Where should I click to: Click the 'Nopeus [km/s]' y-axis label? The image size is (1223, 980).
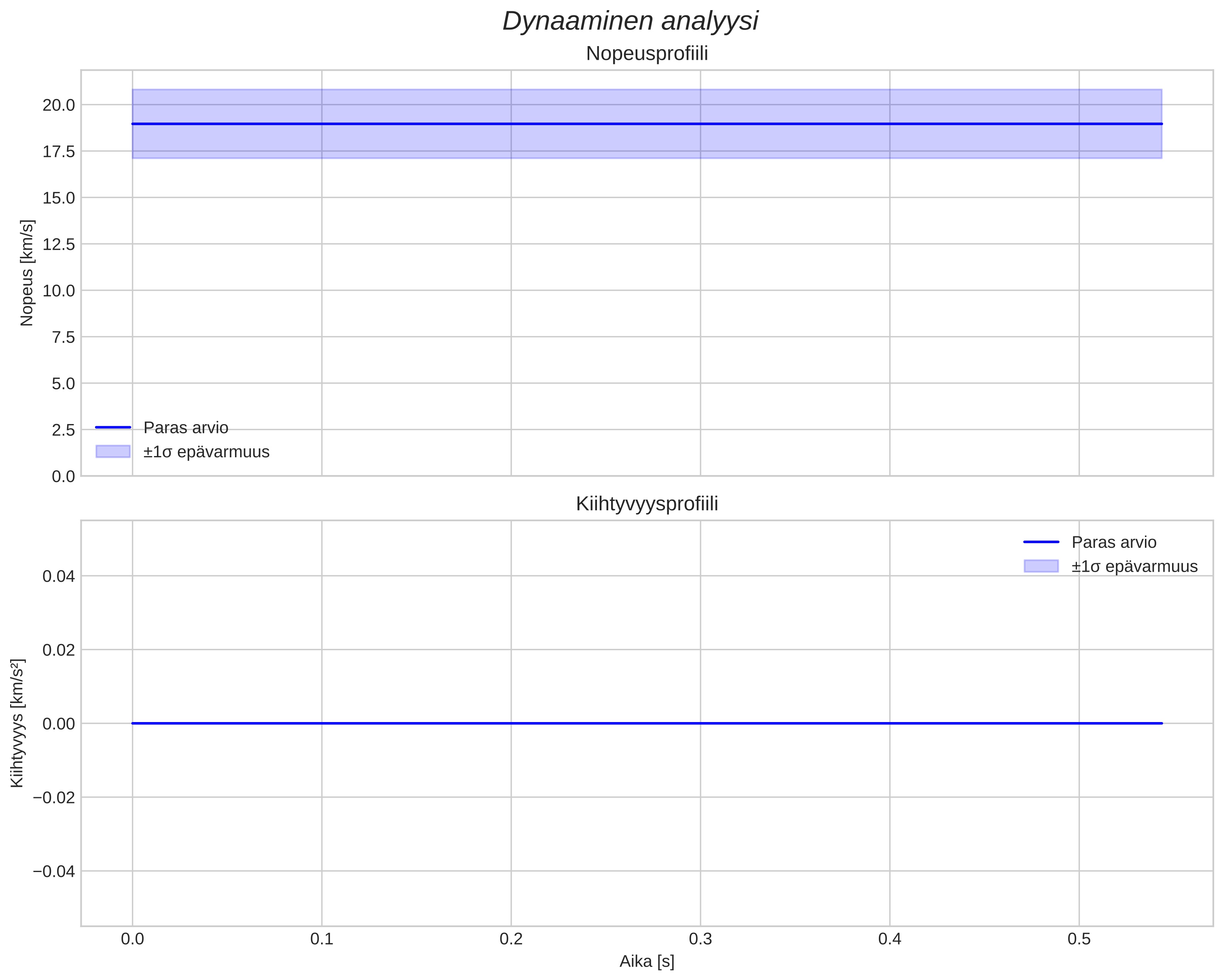(x=27, y=273)
